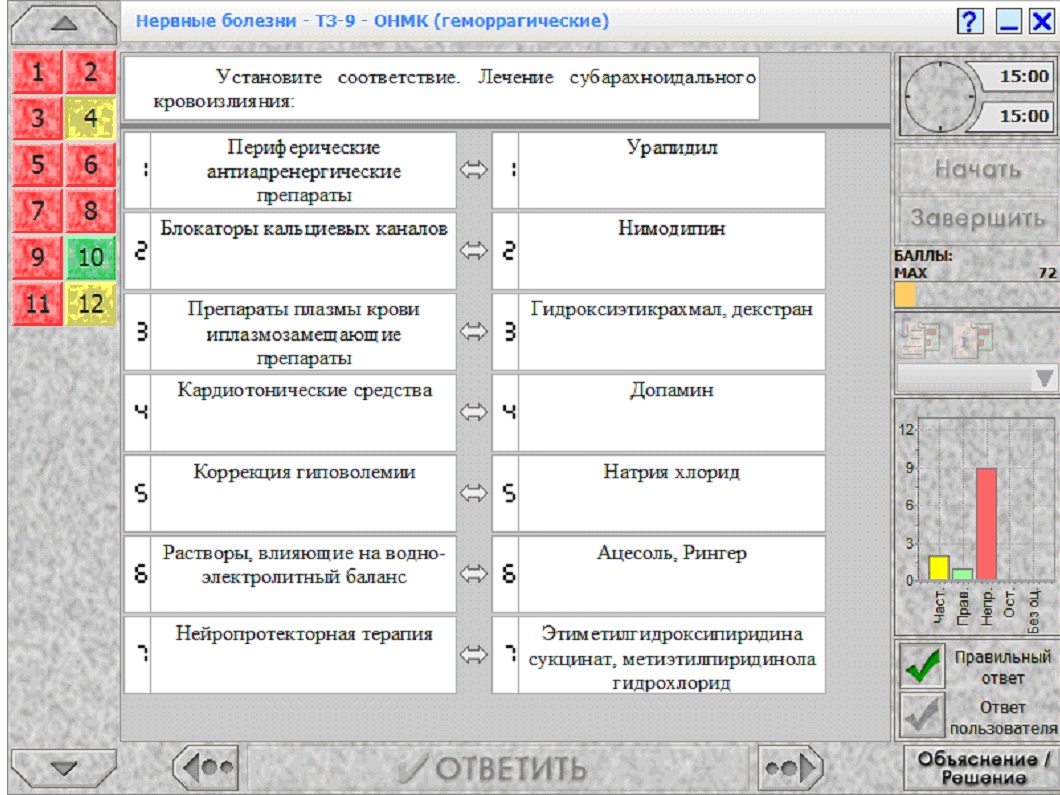Image resolution: width=1060 pixels, height=795 pixels.
Task: Click the yellow Част. chart bar
Action: coord(938,568)
